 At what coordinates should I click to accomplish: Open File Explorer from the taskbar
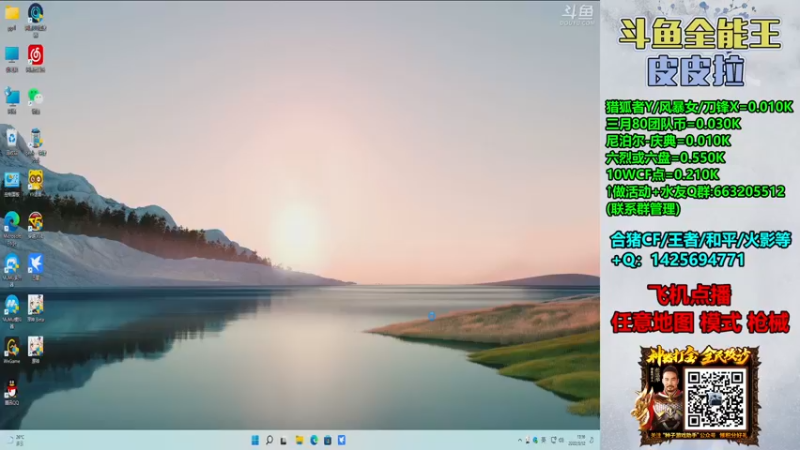pos(299,440)
